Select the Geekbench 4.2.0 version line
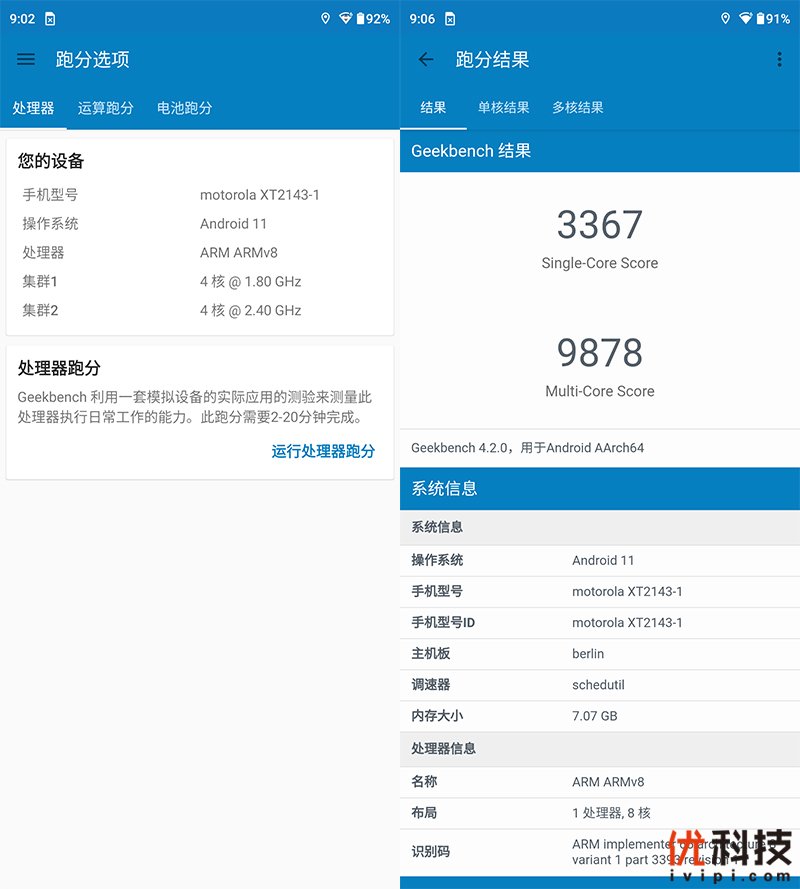The image size is (800, 889). [x=527, y=448]
